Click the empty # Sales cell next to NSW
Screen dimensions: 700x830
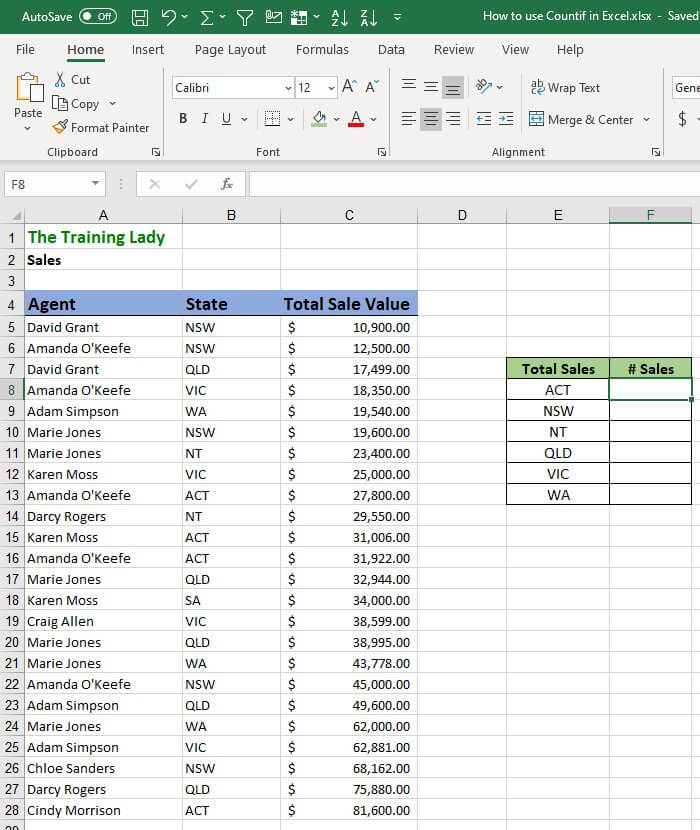[650, 411]
